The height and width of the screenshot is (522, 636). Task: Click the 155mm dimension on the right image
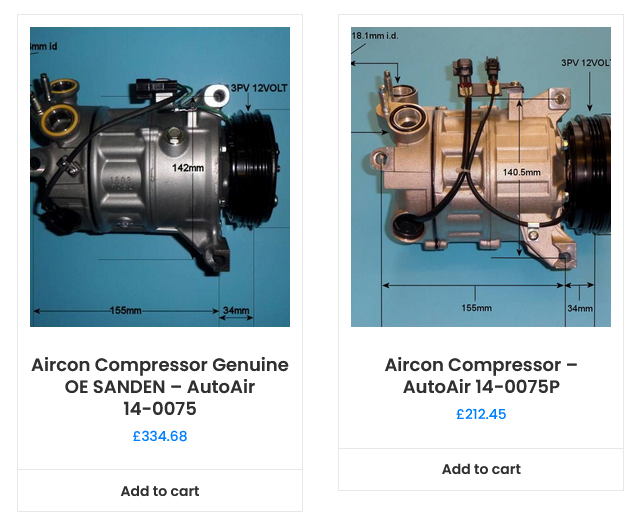click(x=477, y=308)
